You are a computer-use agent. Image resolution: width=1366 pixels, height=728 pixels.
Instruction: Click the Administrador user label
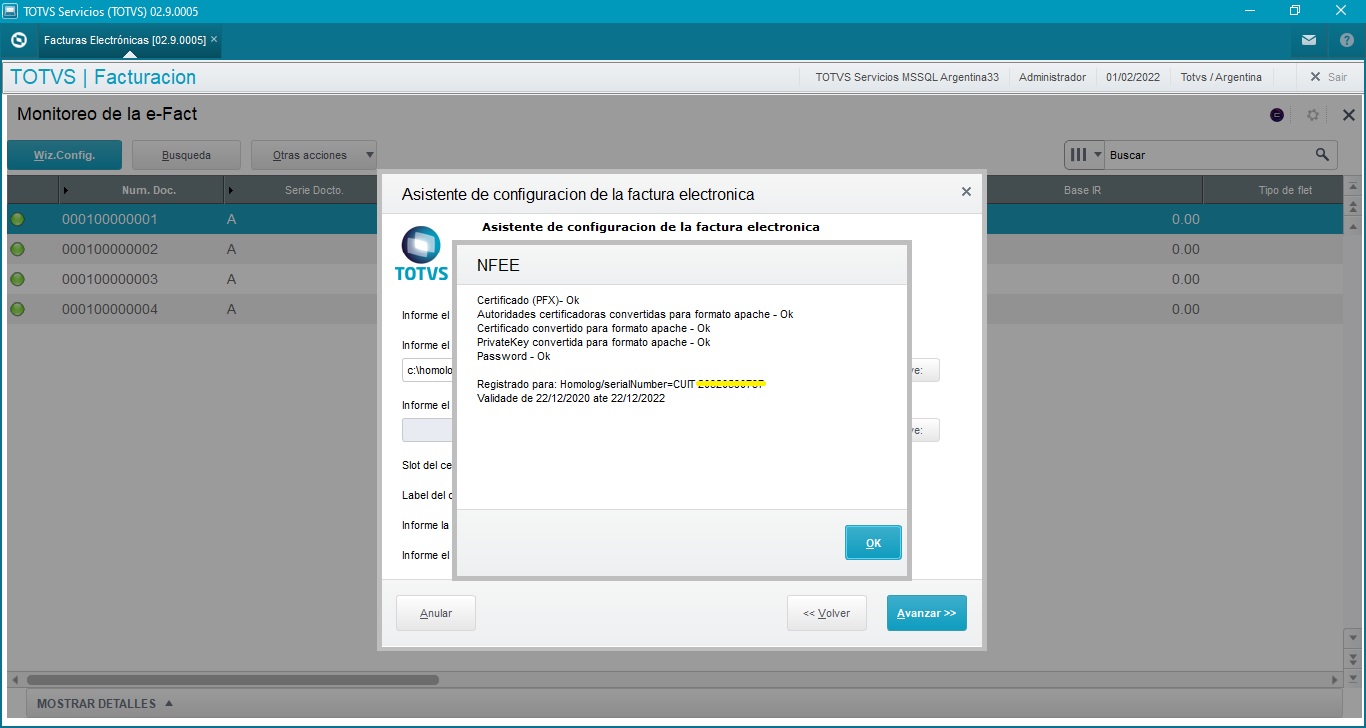click(x=1052, y=77)
